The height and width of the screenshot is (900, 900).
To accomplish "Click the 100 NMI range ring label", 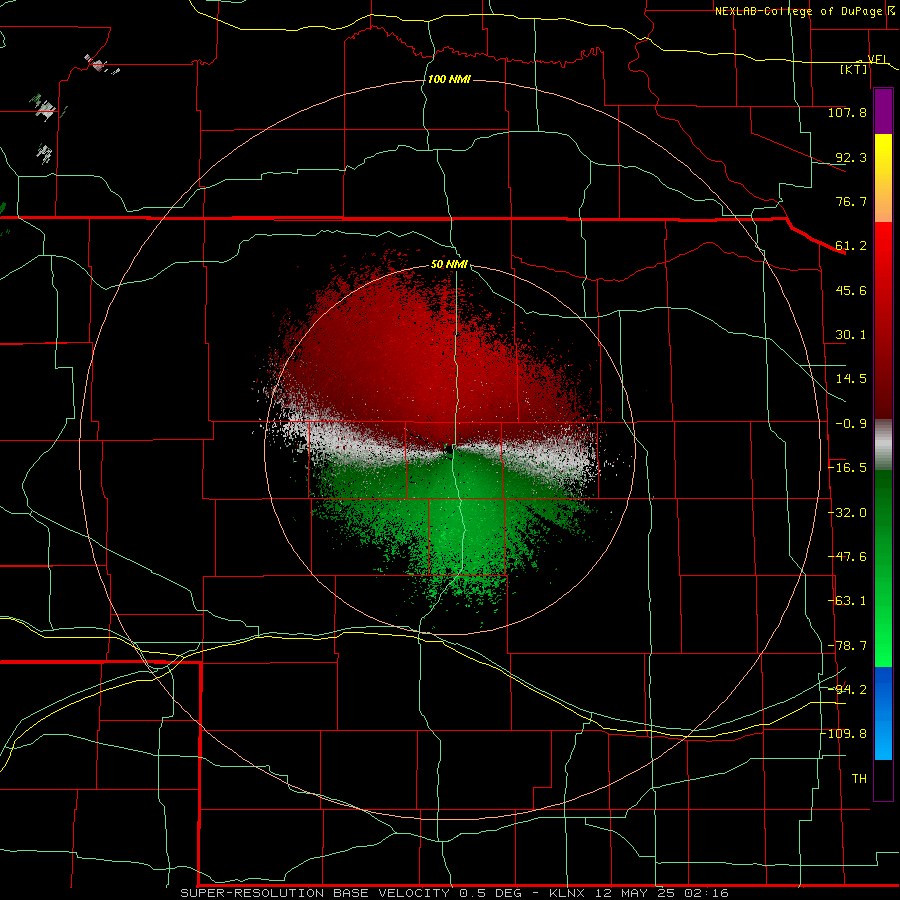I will coord(449,79).
